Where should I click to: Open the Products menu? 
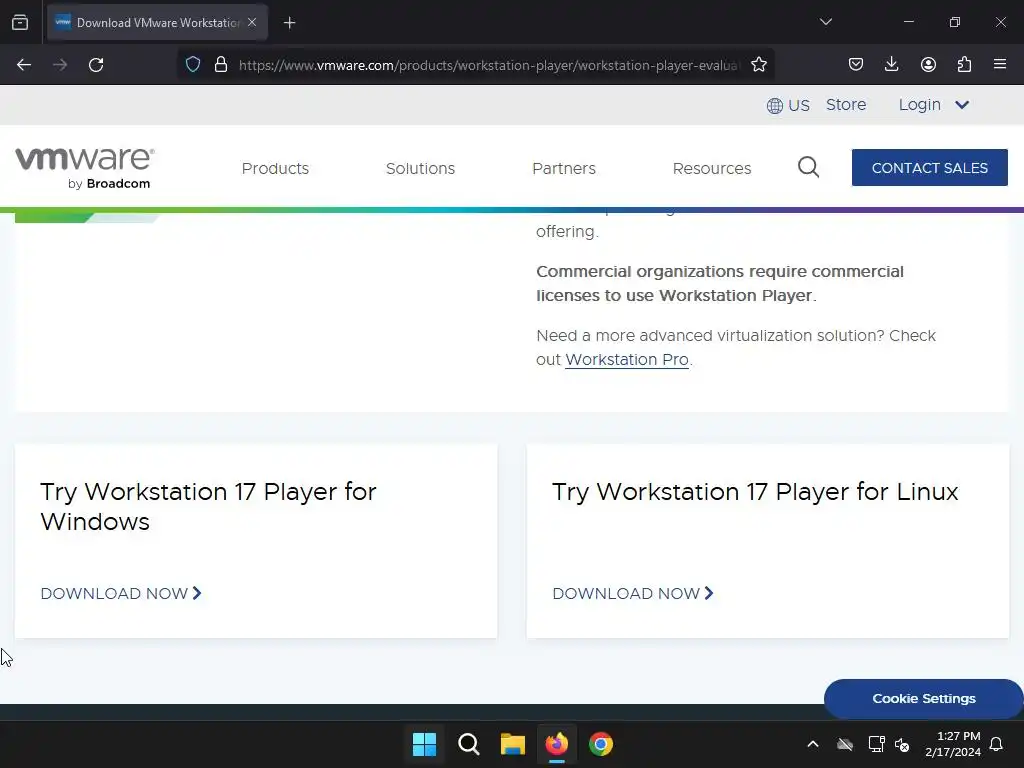click(275, 168)
